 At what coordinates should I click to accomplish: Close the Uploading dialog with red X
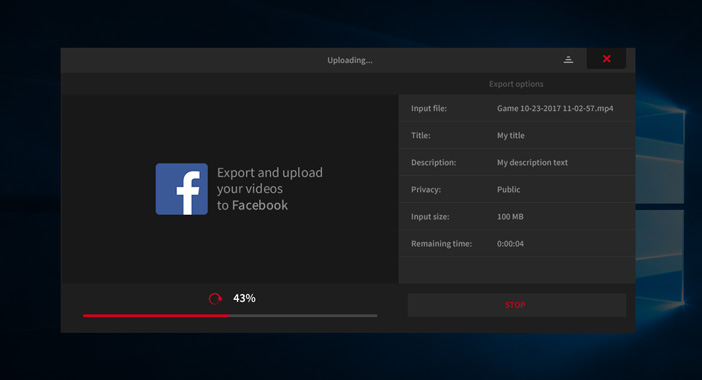click(x=606, y=59)
